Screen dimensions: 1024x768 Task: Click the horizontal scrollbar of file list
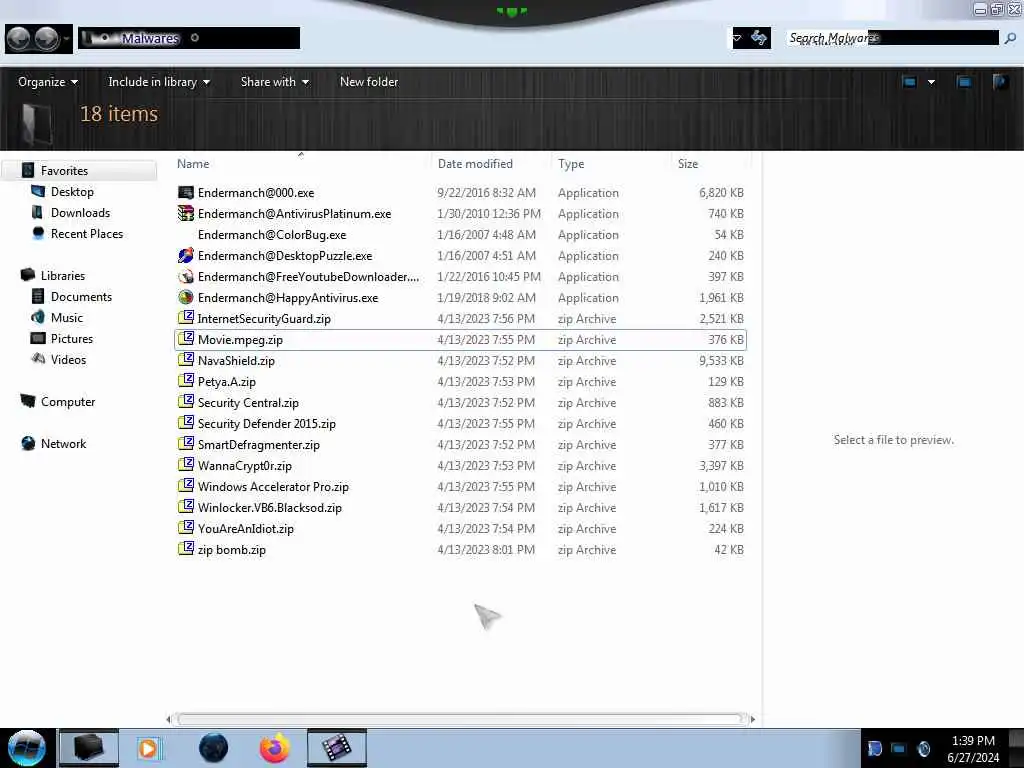(460, 719)
